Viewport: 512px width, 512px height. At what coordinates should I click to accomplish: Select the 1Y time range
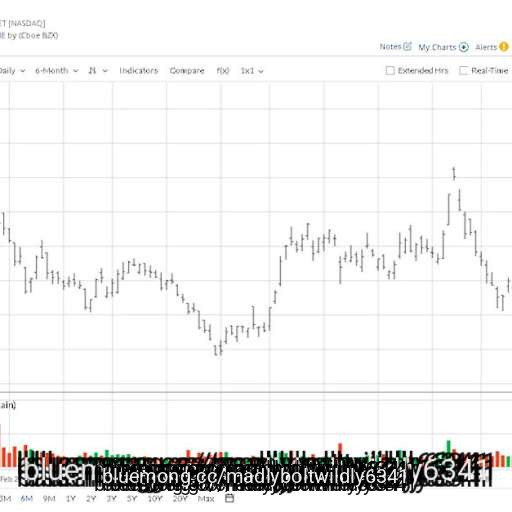71,499
